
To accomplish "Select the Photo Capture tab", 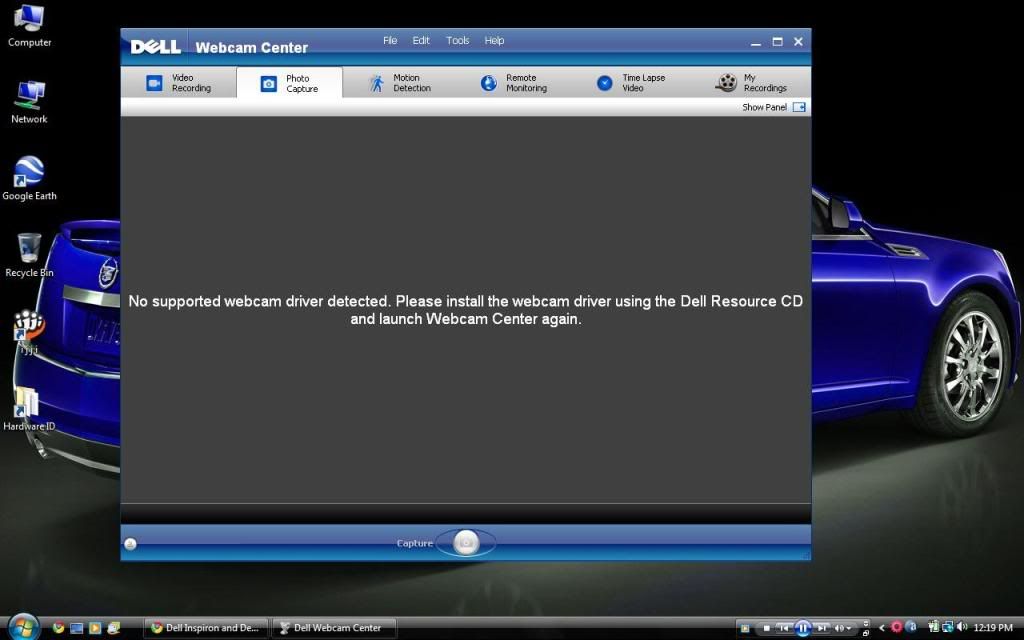I will (x=289, y=84).
